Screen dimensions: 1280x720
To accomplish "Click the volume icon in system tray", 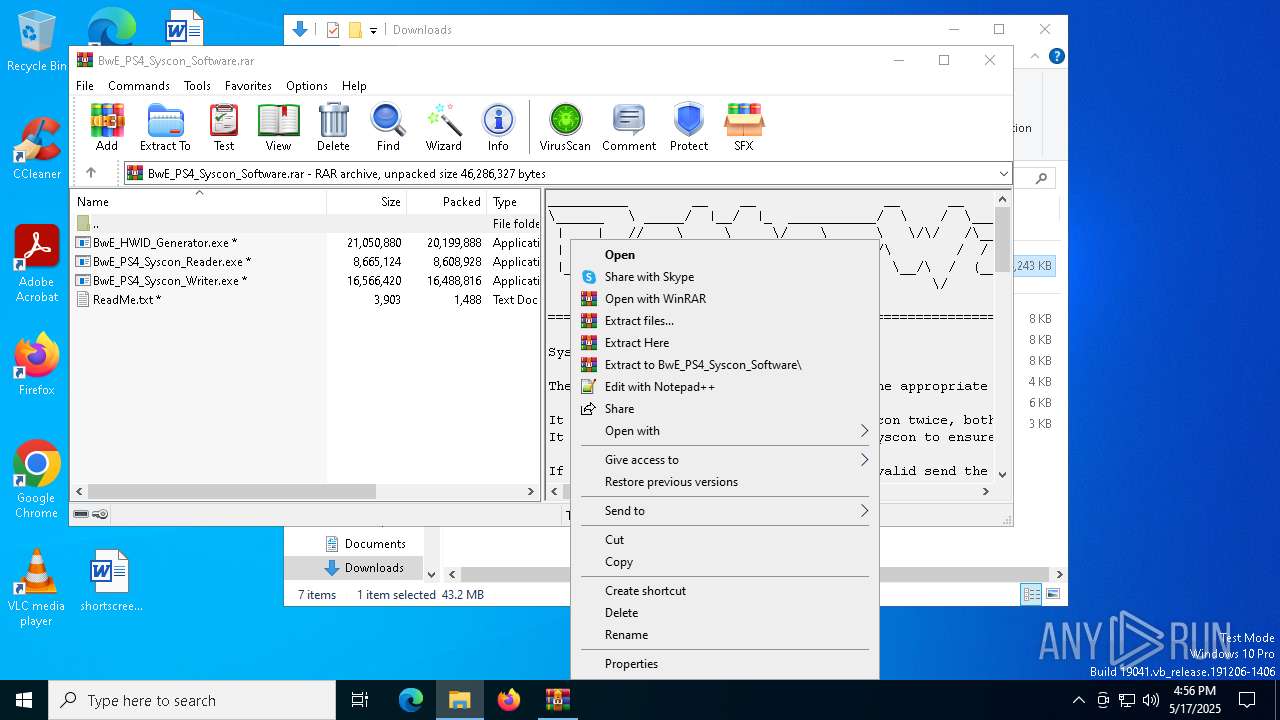I will pyautogui.click(x=1151, y=700).
